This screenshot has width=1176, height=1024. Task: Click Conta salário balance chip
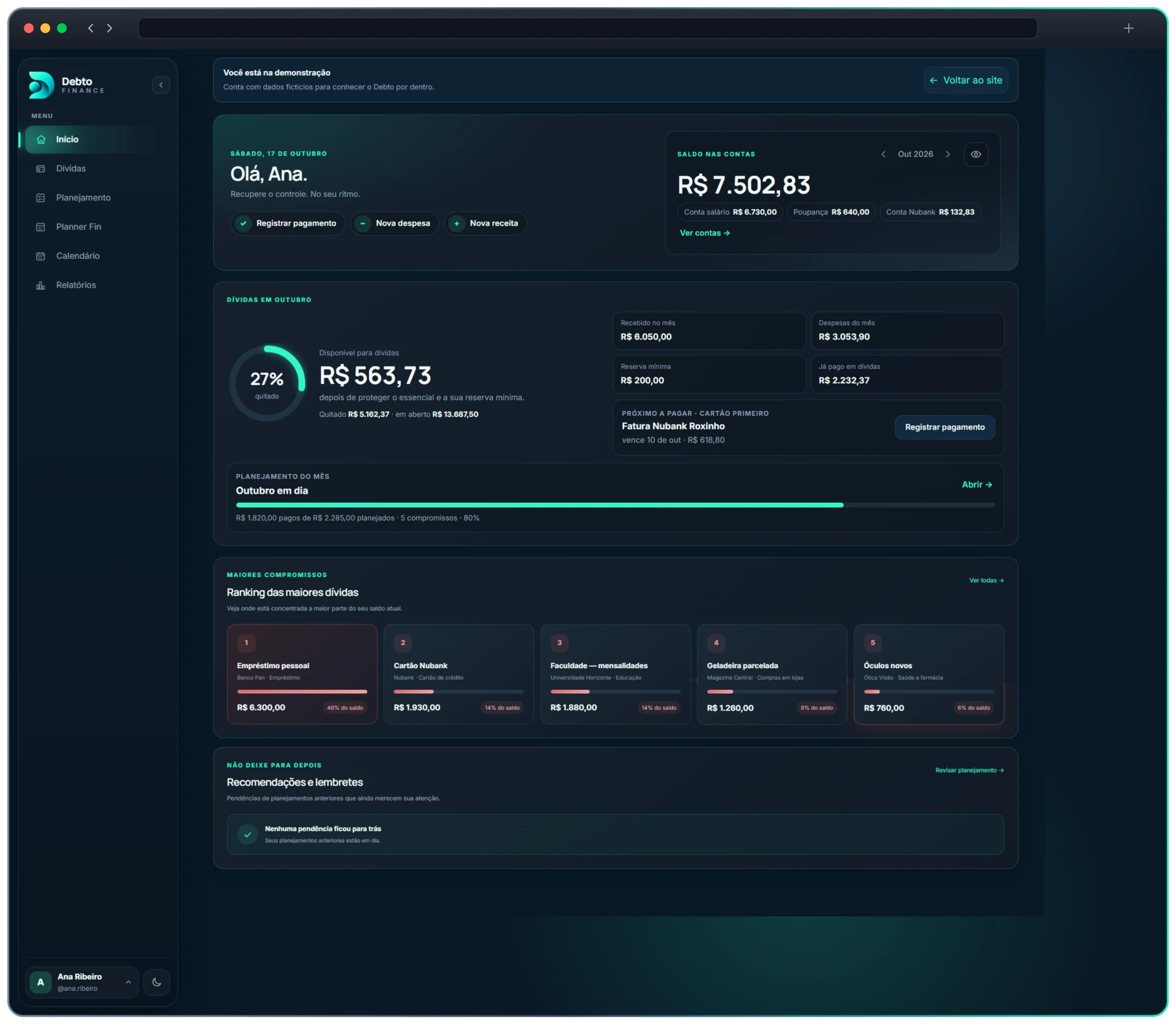730,213
